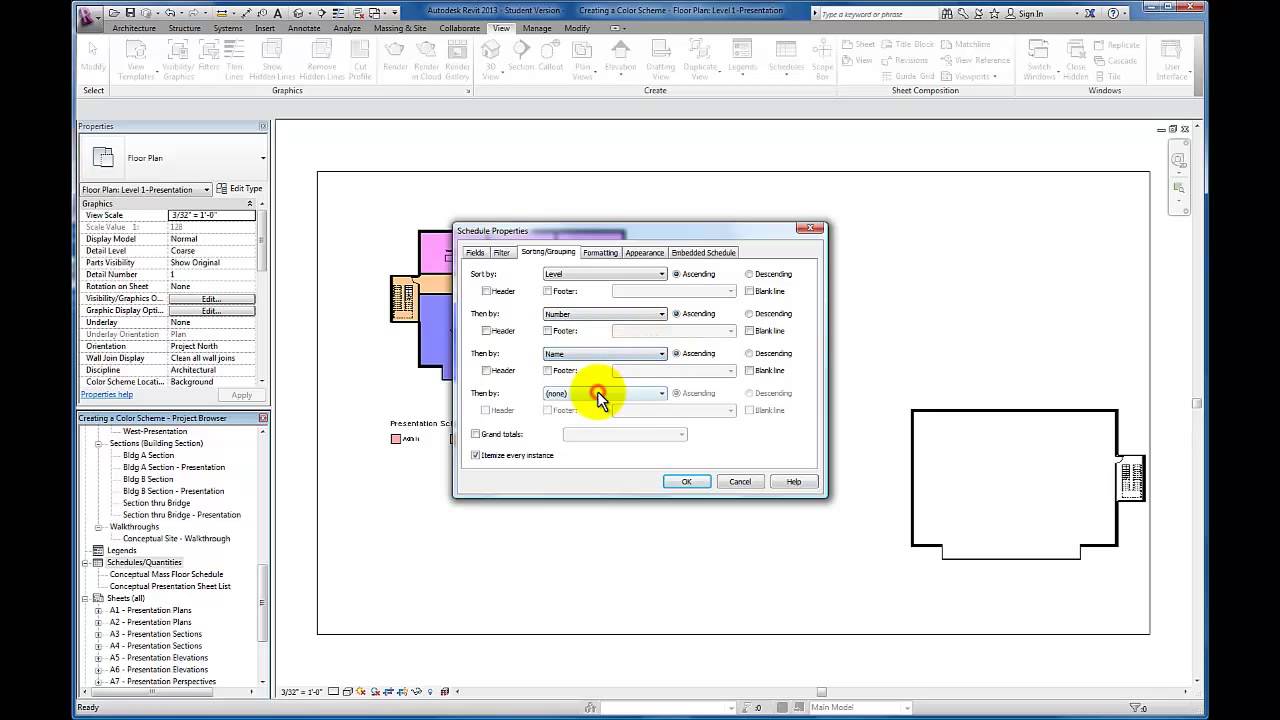This screenshot has height=720, width=1280.
Task: Click the Close Hidden ribbon tool
Action: pyautogui.click(x=1076, y=61)
